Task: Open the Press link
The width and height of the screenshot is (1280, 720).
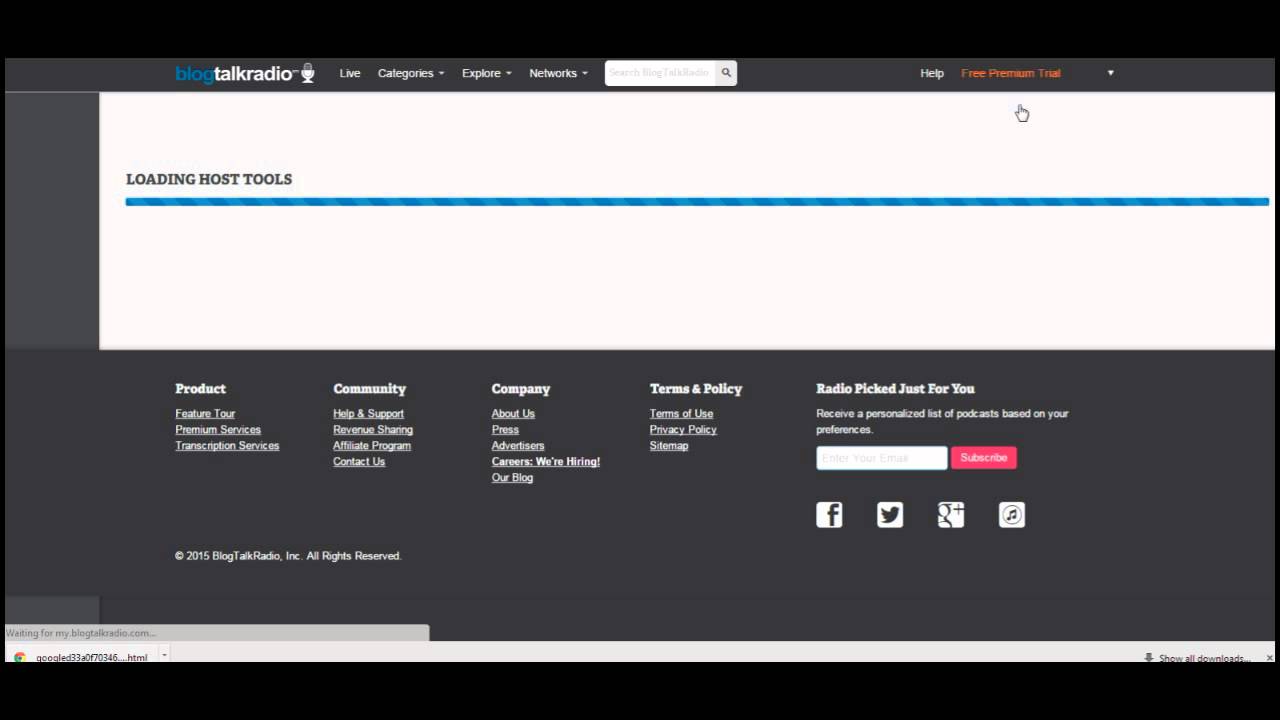Action: (505, 430)
